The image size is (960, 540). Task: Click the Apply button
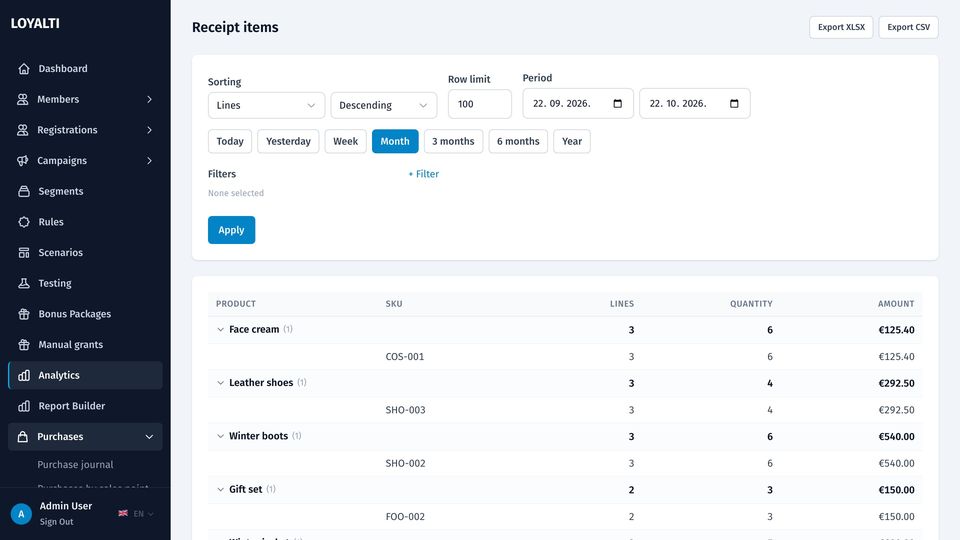pos(231,230)
